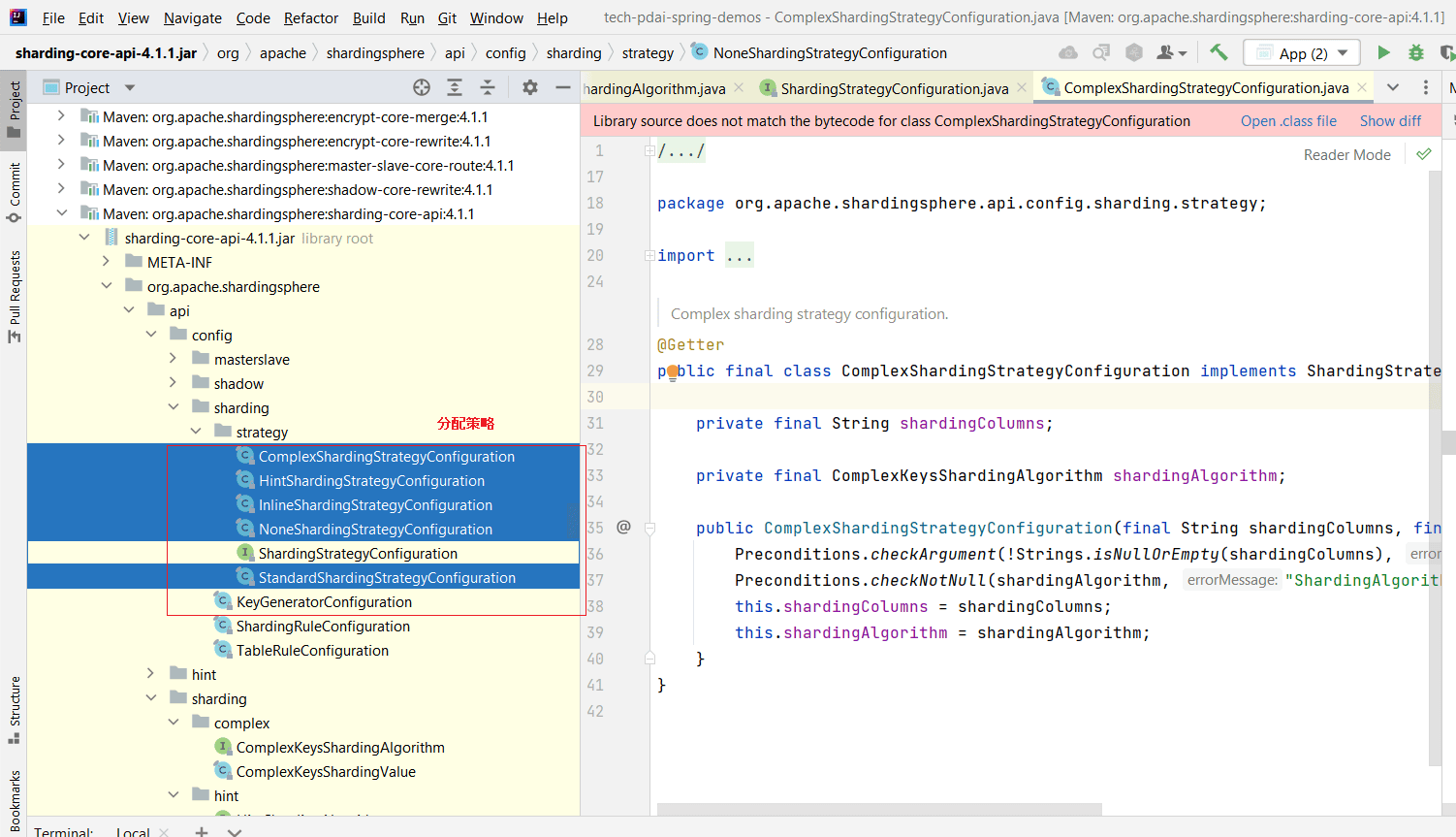Toggle the Structure tool window

point(15,708)
